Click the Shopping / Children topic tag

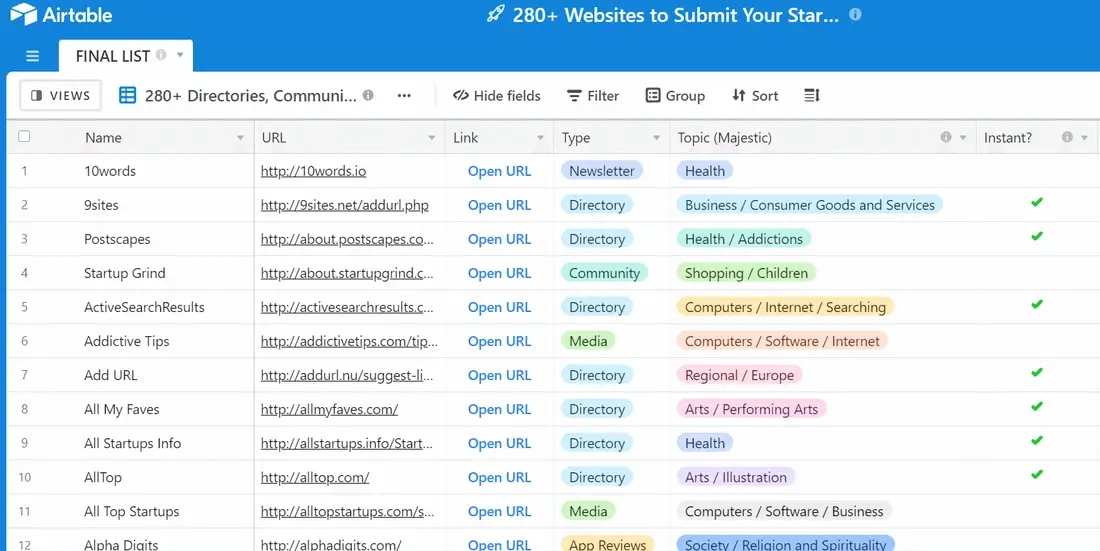(x=746, y=273)
